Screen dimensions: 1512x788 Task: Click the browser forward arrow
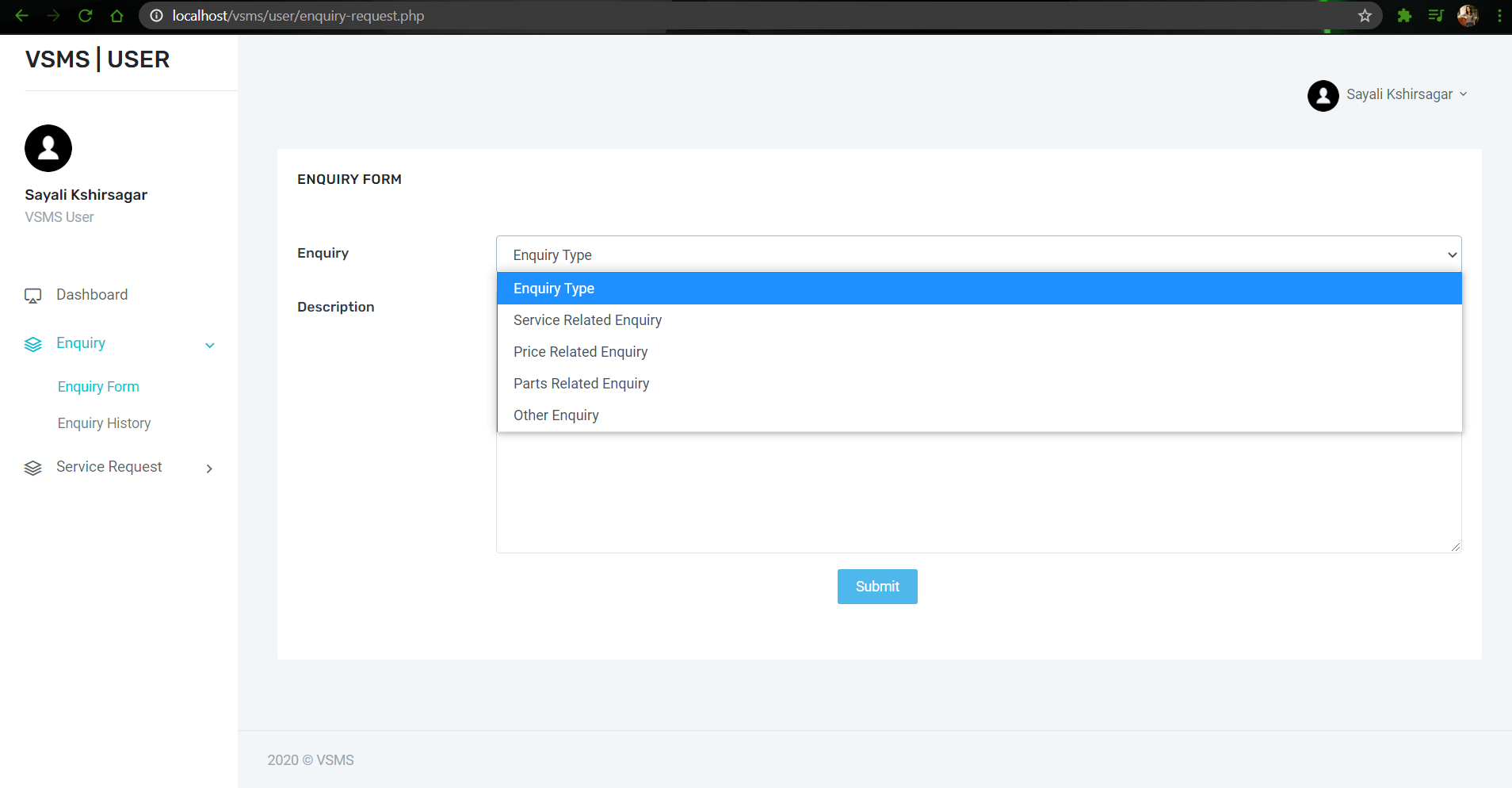[53, 16]
